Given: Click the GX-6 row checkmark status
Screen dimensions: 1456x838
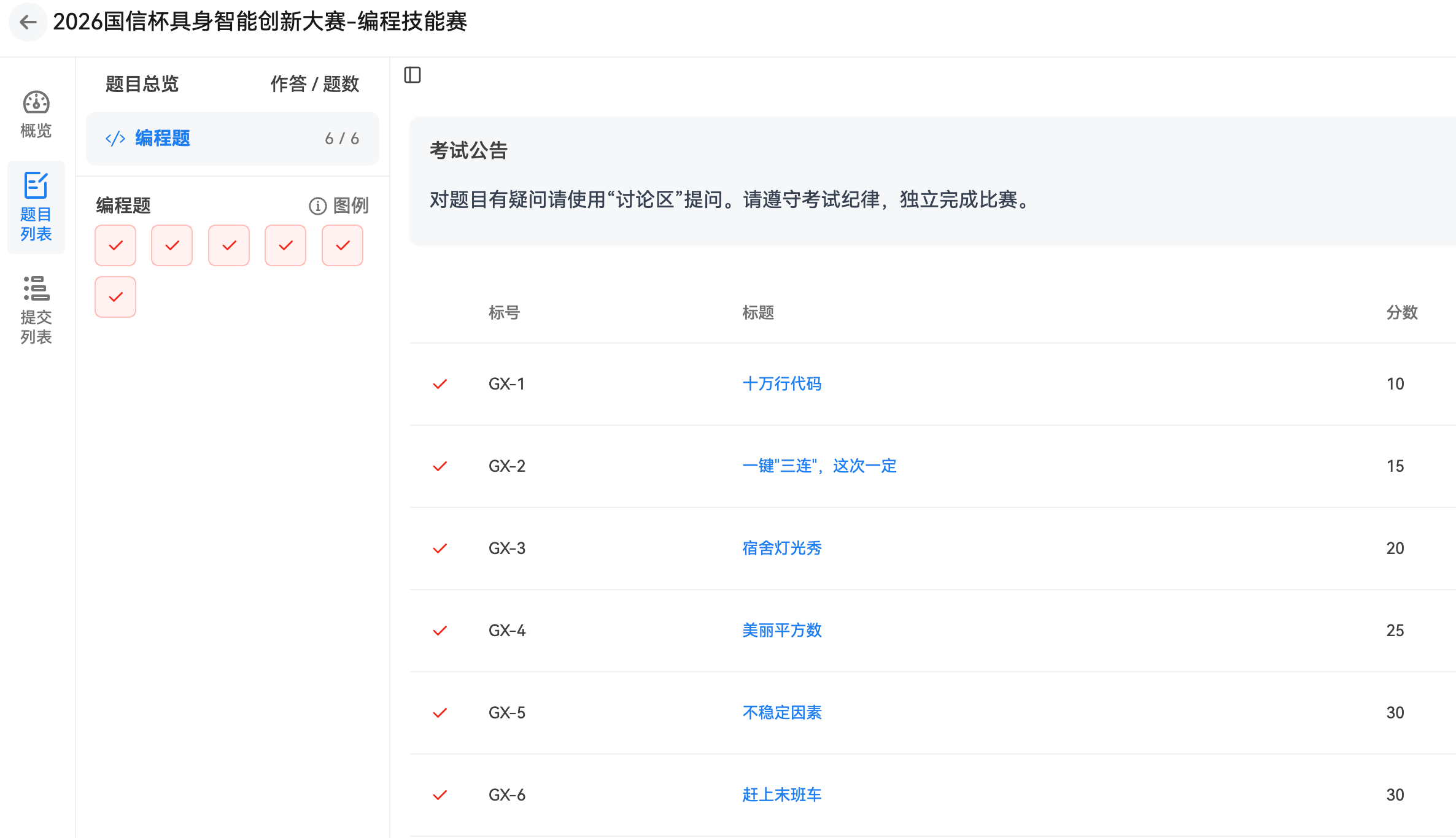Looking at the screenshot, I should pyautogui.click(x=440, y=795).
